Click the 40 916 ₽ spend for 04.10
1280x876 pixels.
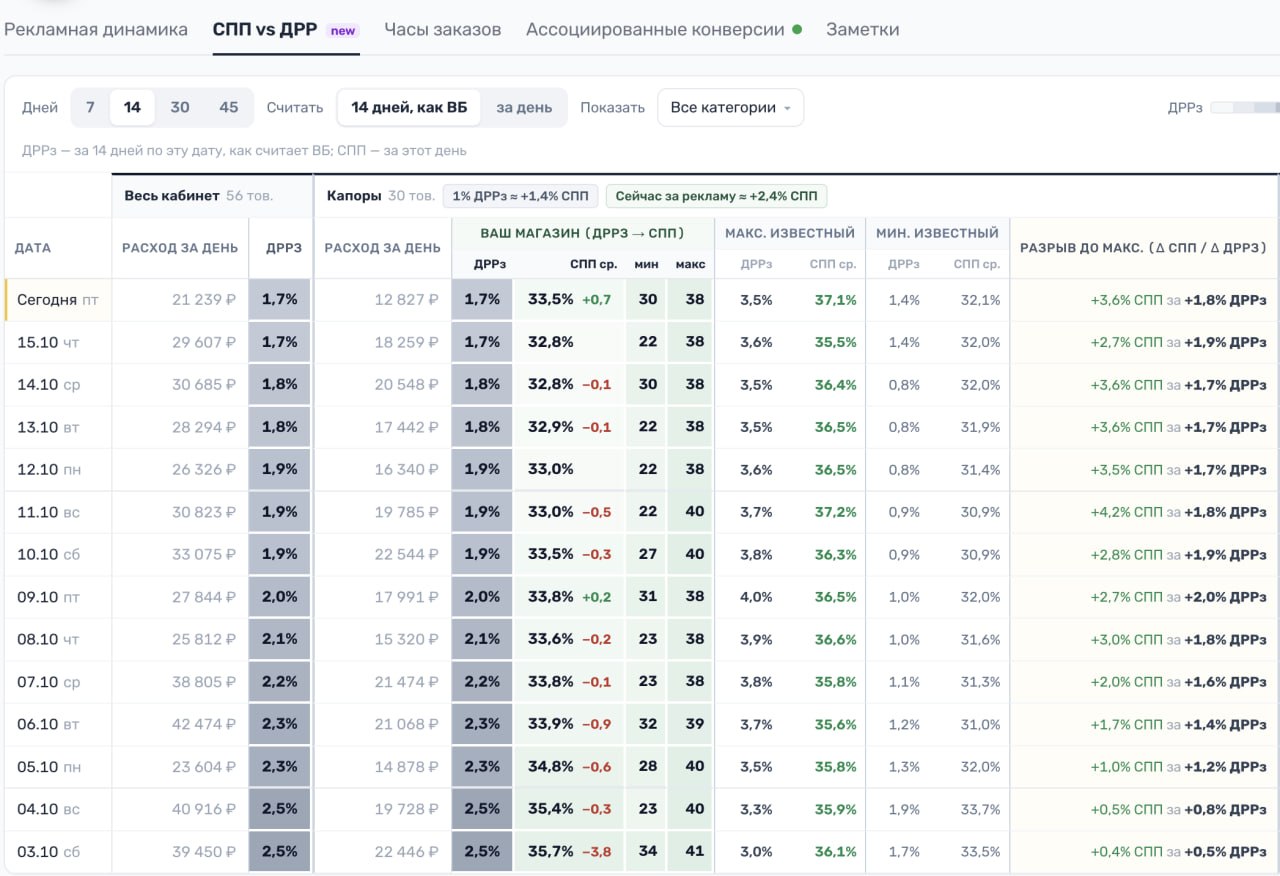(x=204, y=809)
